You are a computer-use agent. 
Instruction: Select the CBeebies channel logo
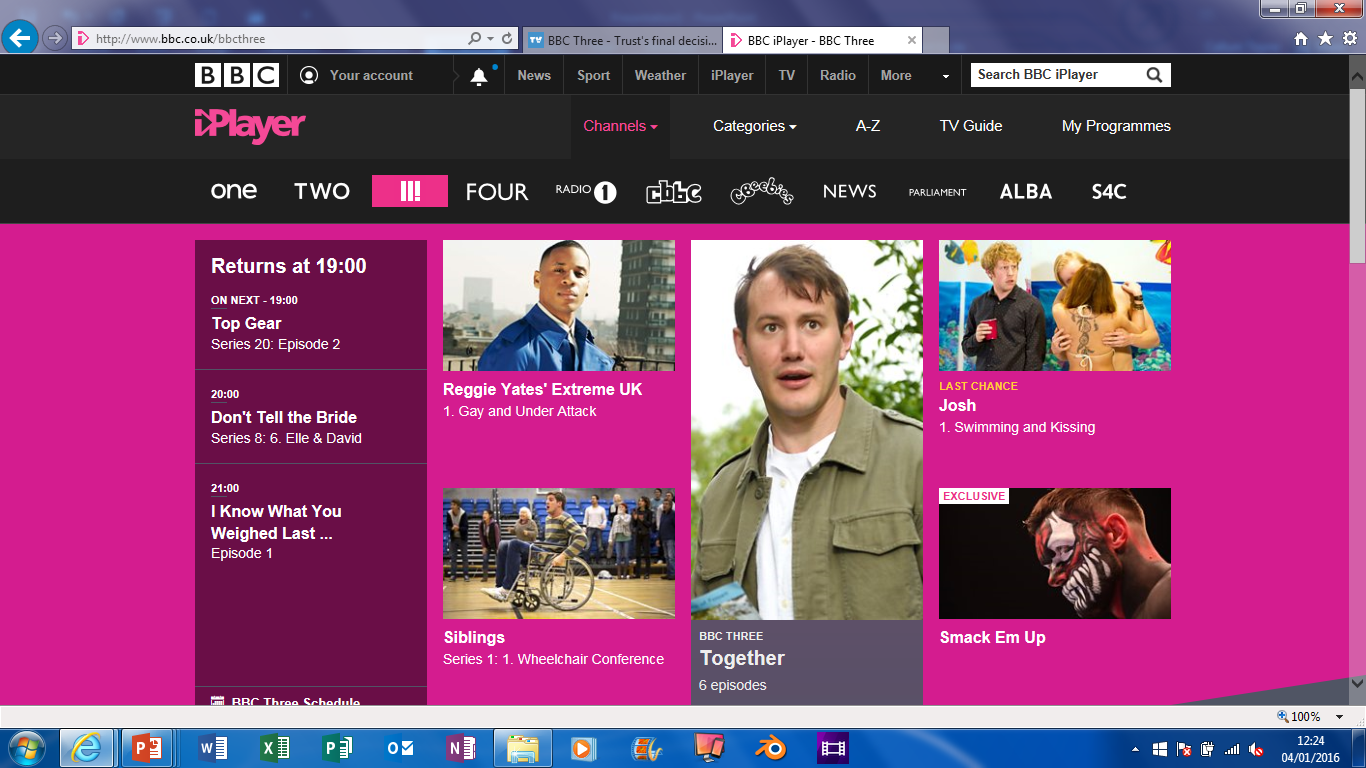762,191
